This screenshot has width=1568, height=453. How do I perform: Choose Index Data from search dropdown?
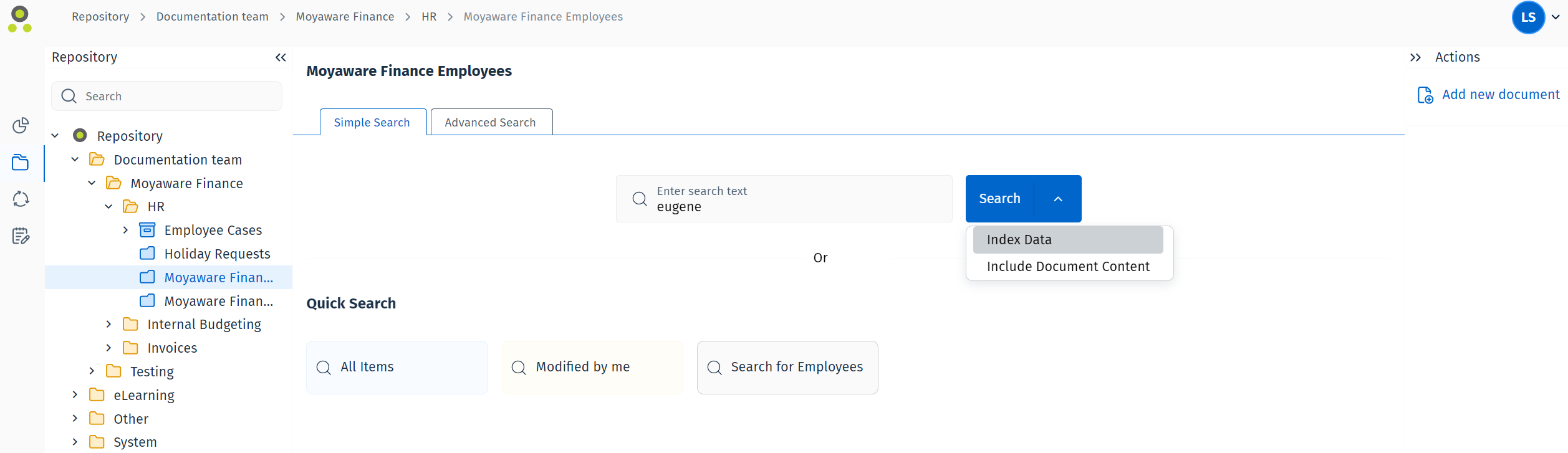tap(1067, 240)
